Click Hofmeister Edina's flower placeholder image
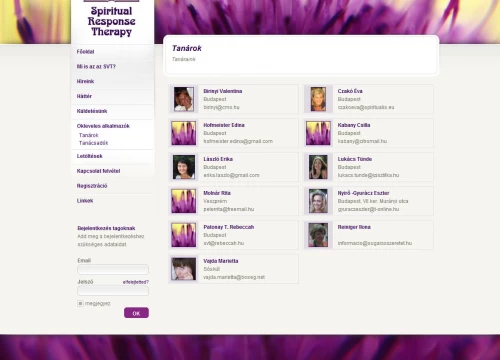 point(184,133)
